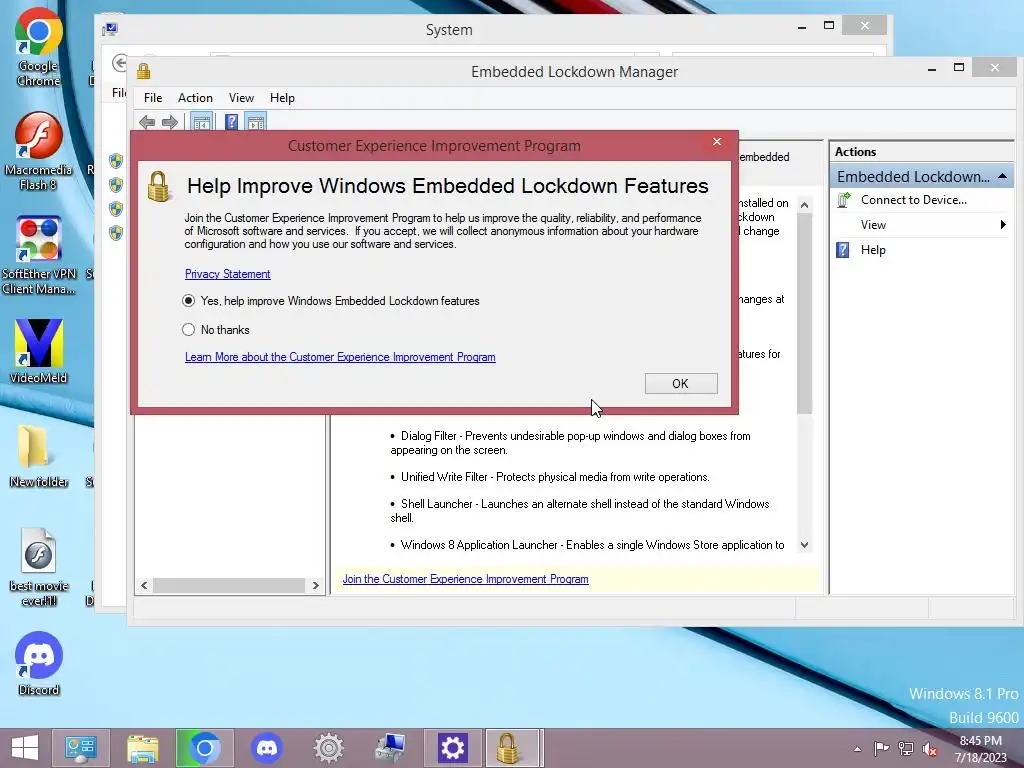Click Help in the Actions pane
The width and height of the screenshot is (1024, 768).
[x=872, y=250]
